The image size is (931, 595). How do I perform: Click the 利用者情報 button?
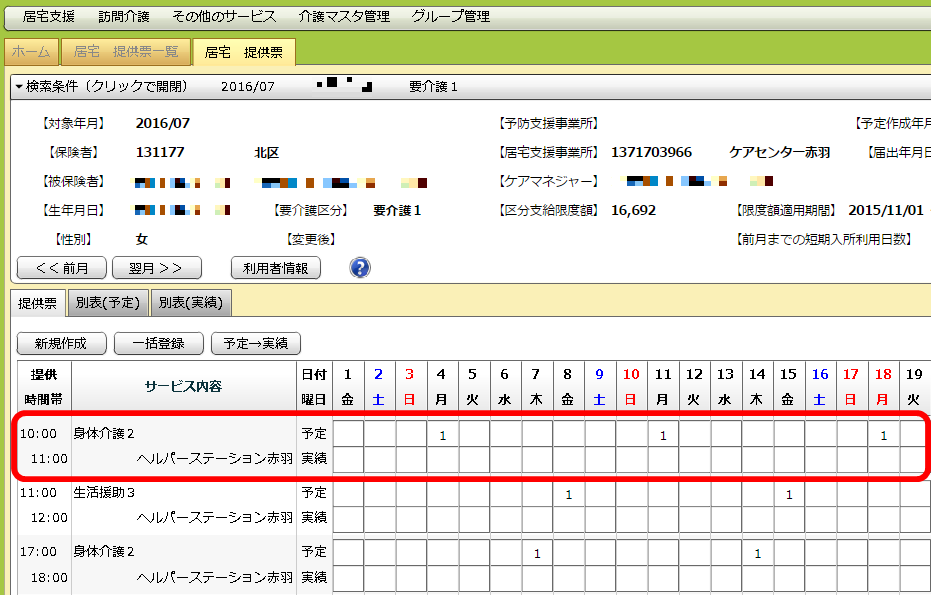click(x=275, y=268)
